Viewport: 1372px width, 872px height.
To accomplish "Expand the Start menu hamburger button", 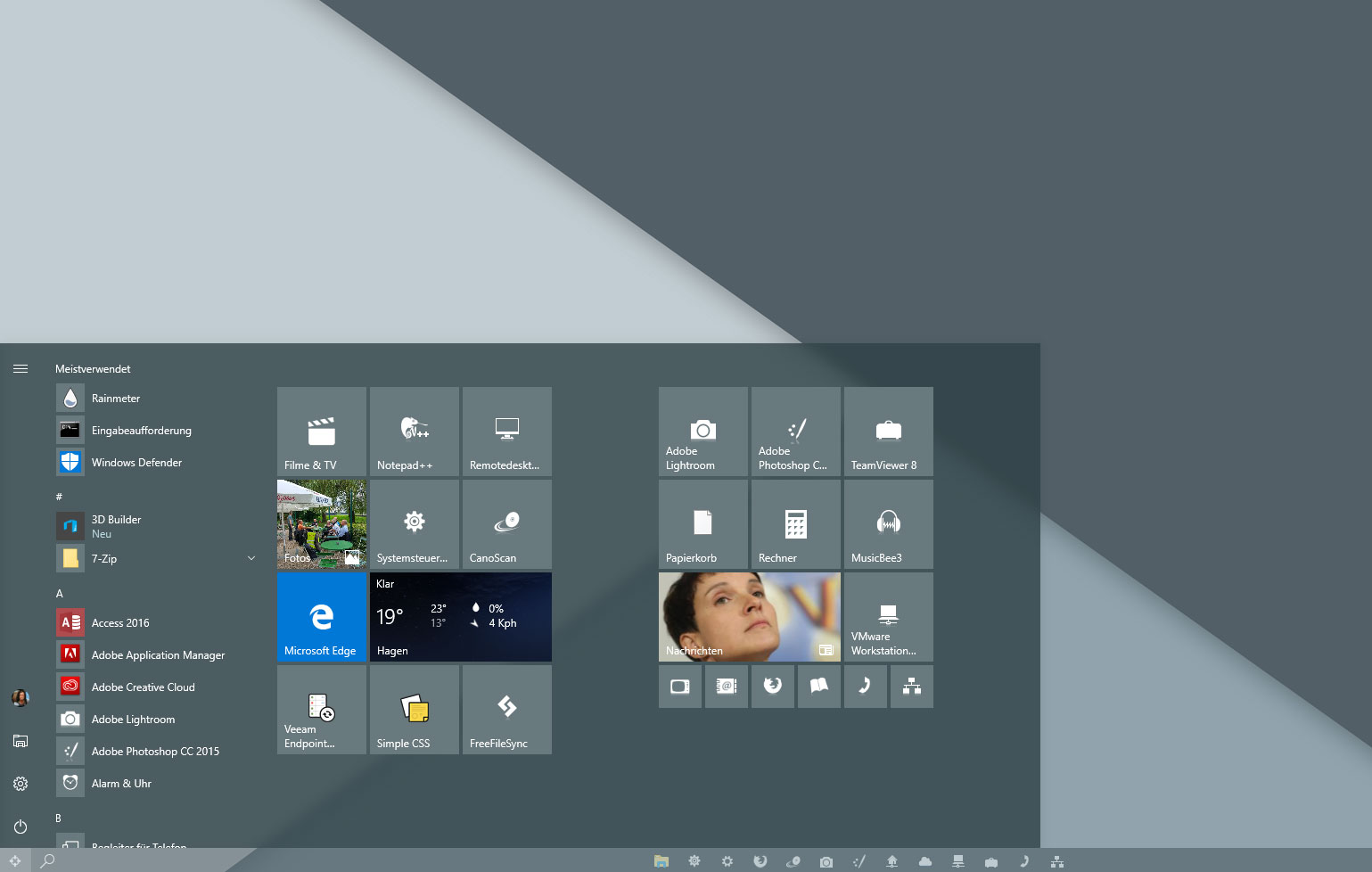I will [x=21, y=368].
